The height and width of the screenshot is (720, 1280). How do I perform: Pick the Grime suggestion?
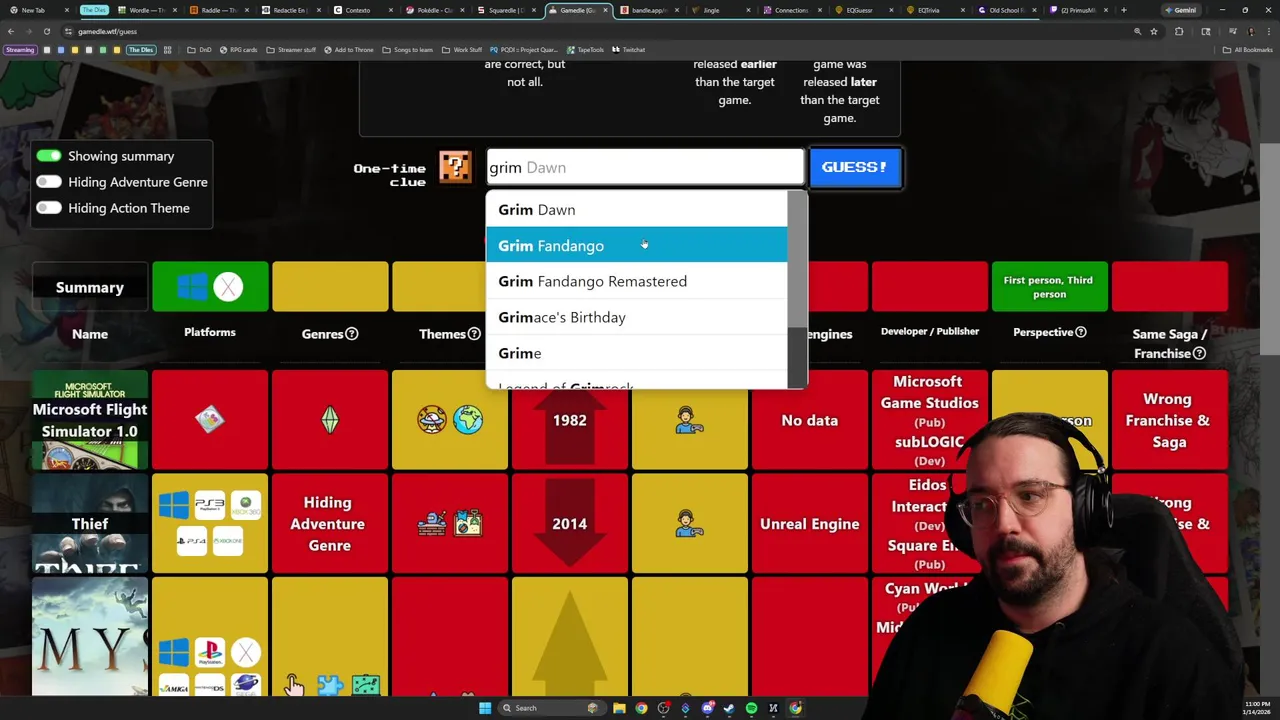pyautogui.click(x=636, y=353)
